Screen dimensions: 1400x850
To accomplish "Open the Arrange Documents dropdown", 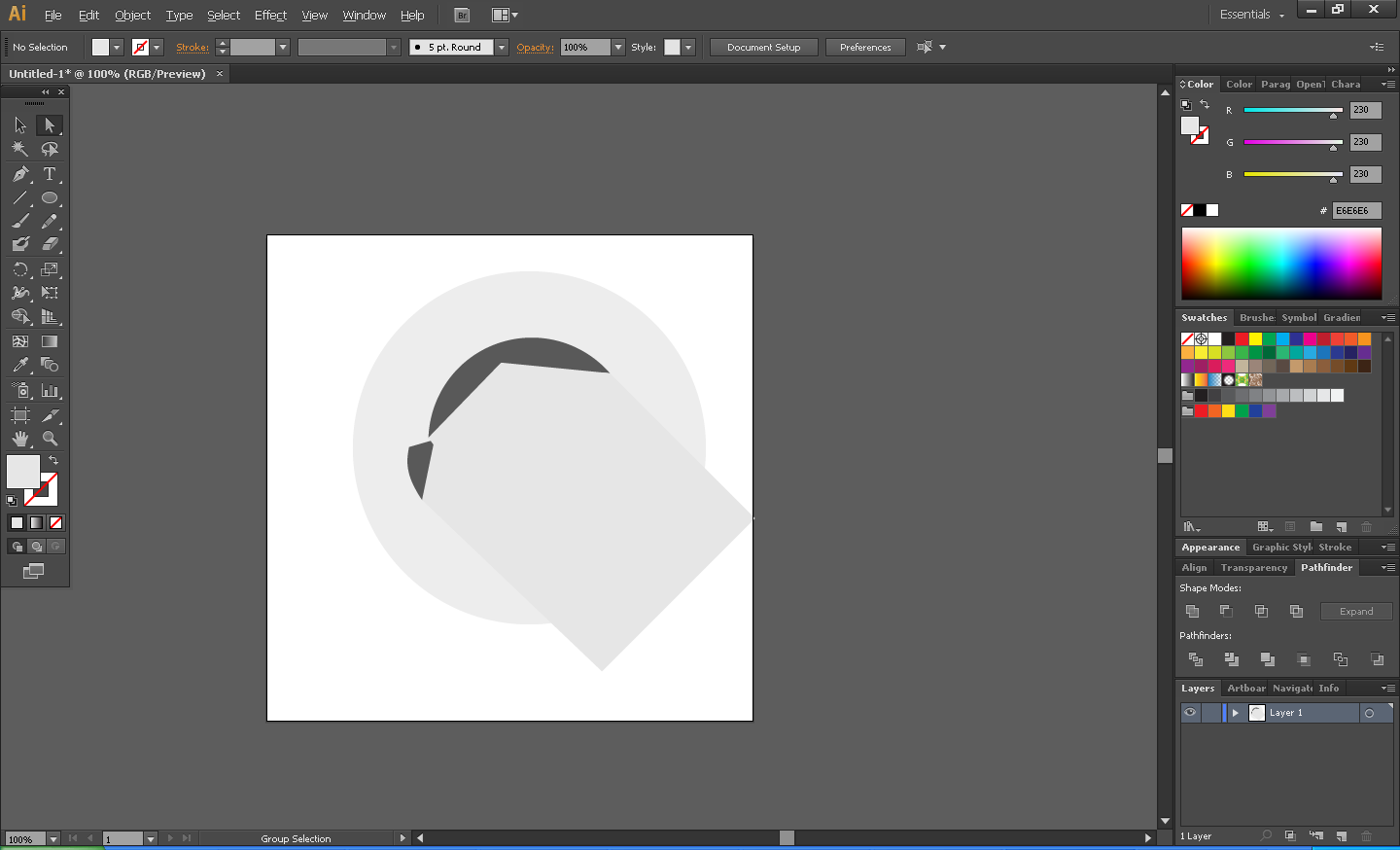I will tap(505, 15).
